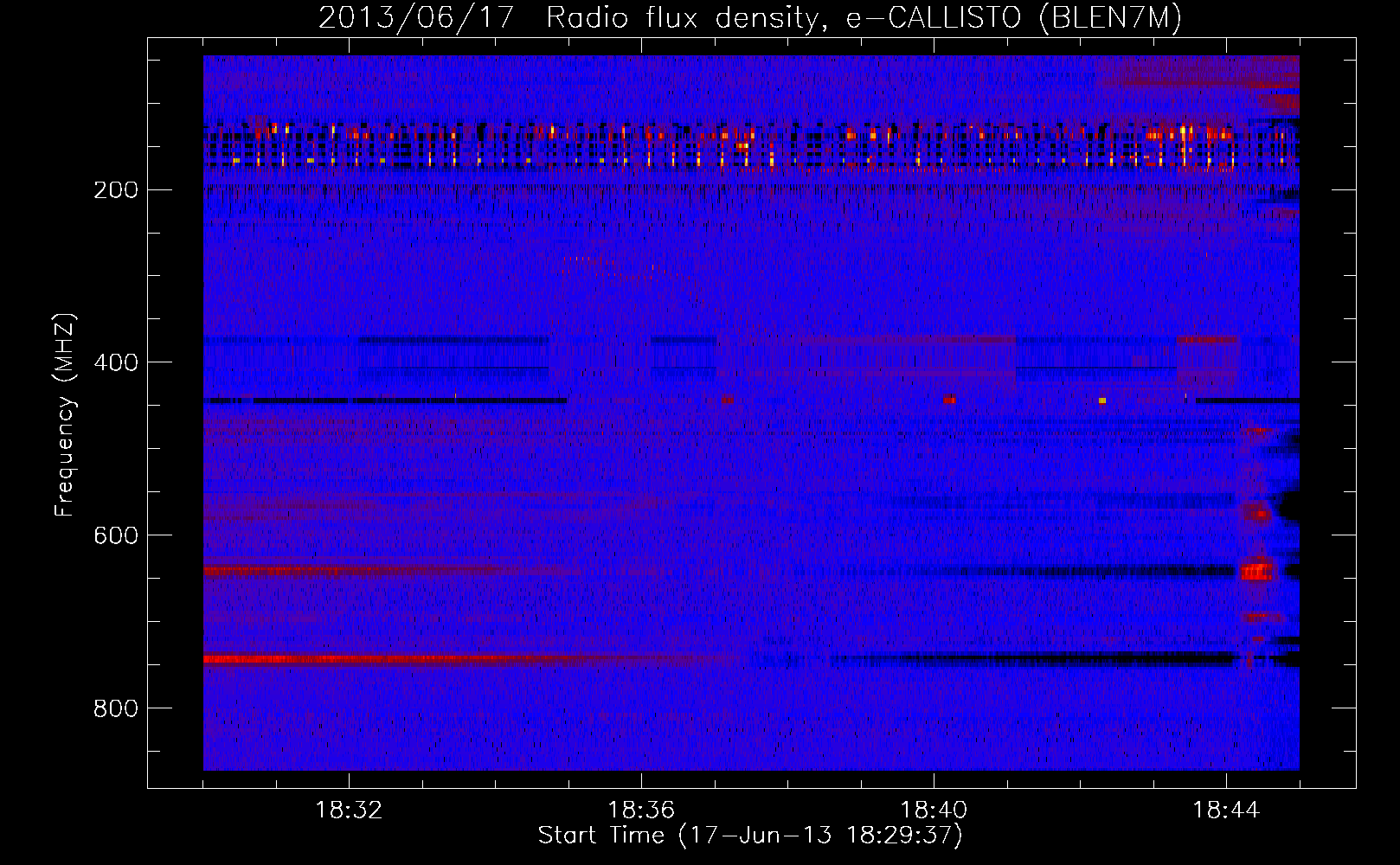1400x865 pixels.
Task: Click the 18:36 time tick label
Action: pos(641,811)
